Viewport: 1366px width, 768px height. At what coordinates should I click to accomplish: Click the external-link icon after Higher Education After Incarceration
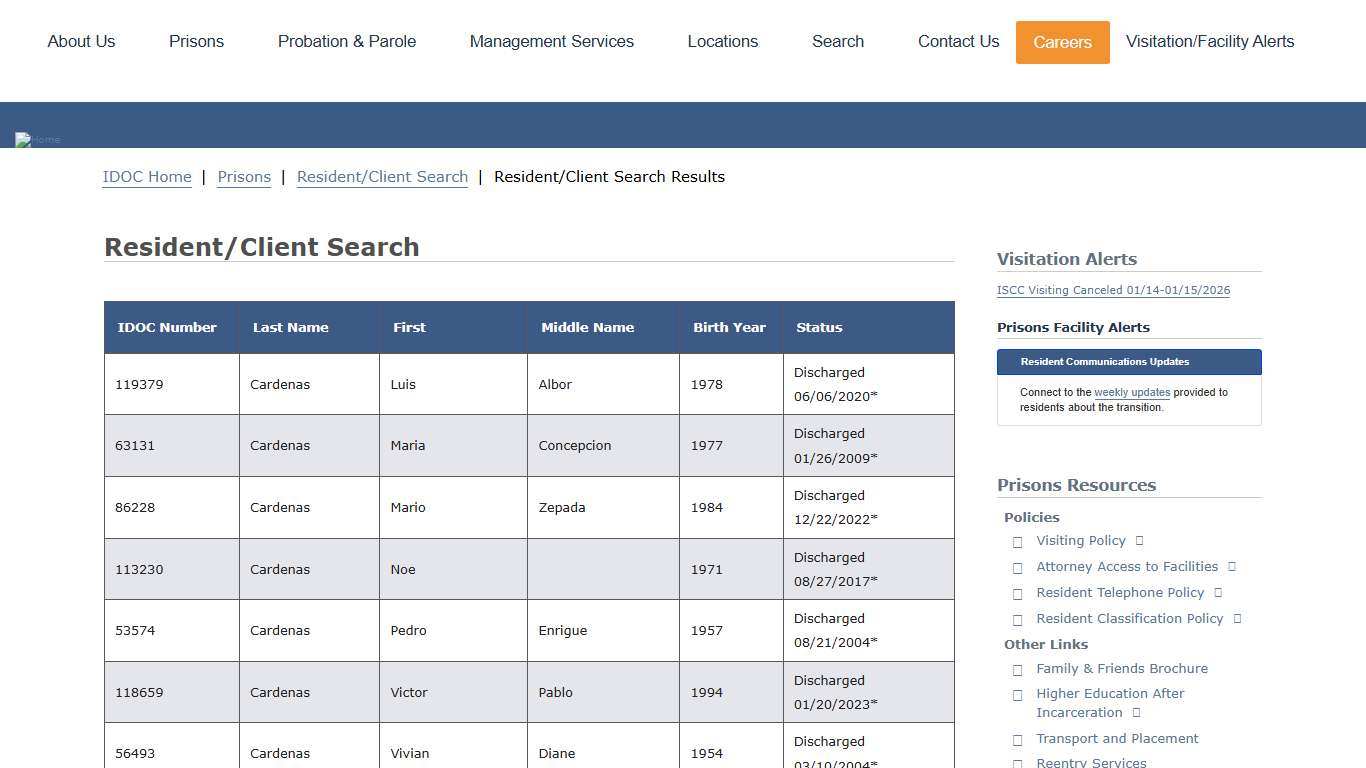(1135, 713)
